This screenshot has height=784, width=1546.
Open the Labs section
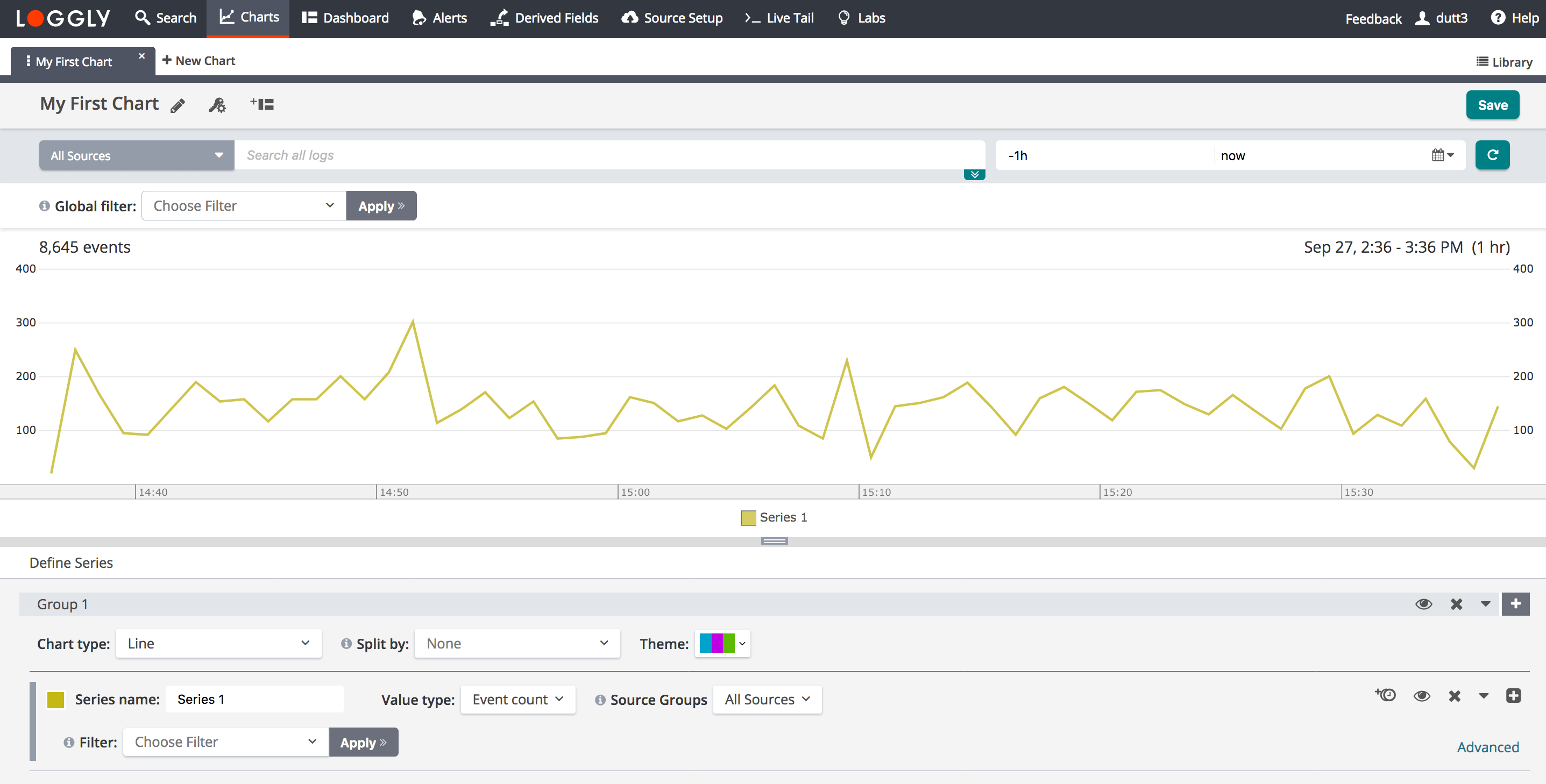861,18
